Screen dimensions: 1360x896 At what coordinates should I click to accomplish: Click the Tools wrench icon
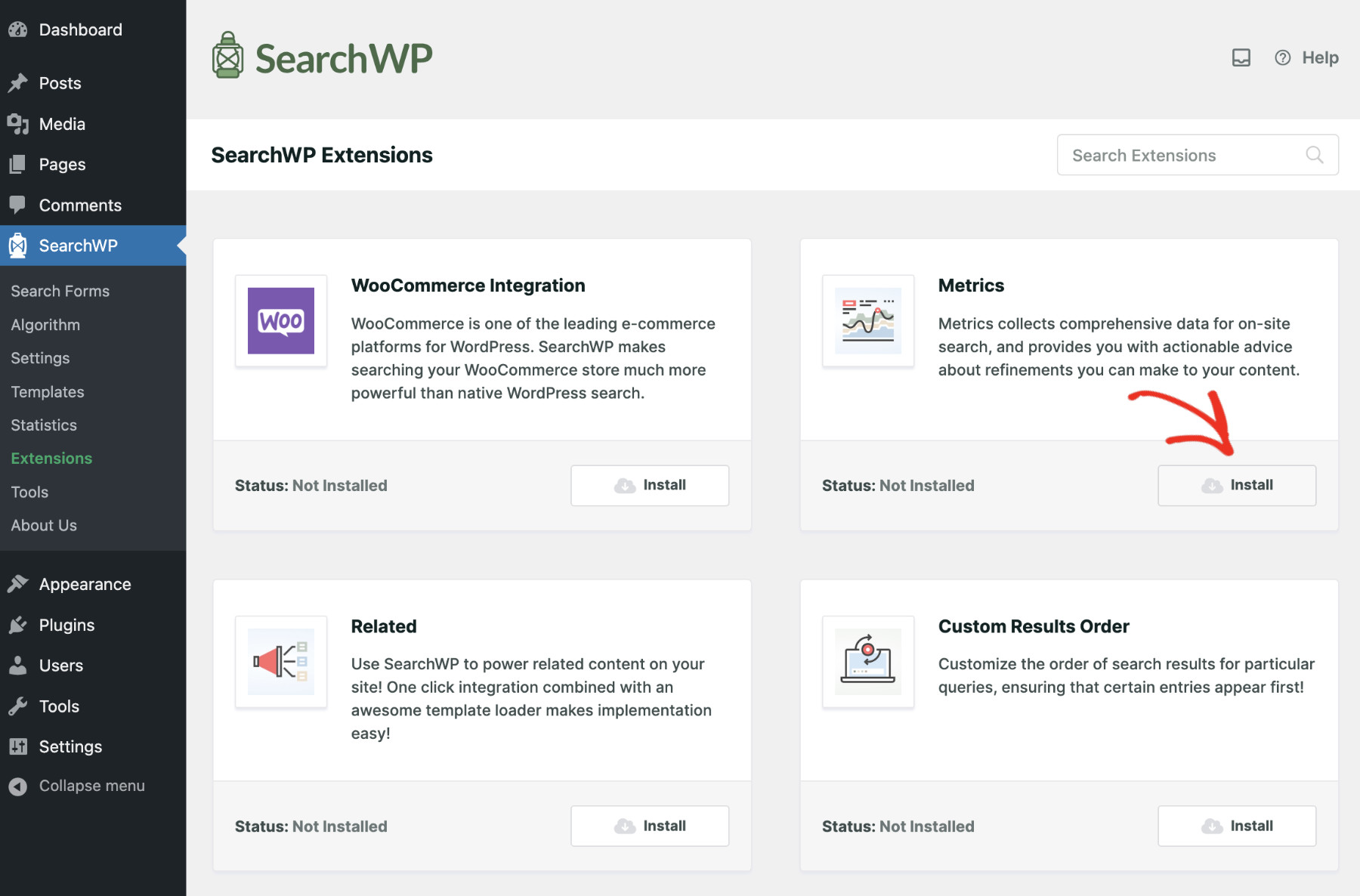18,706
